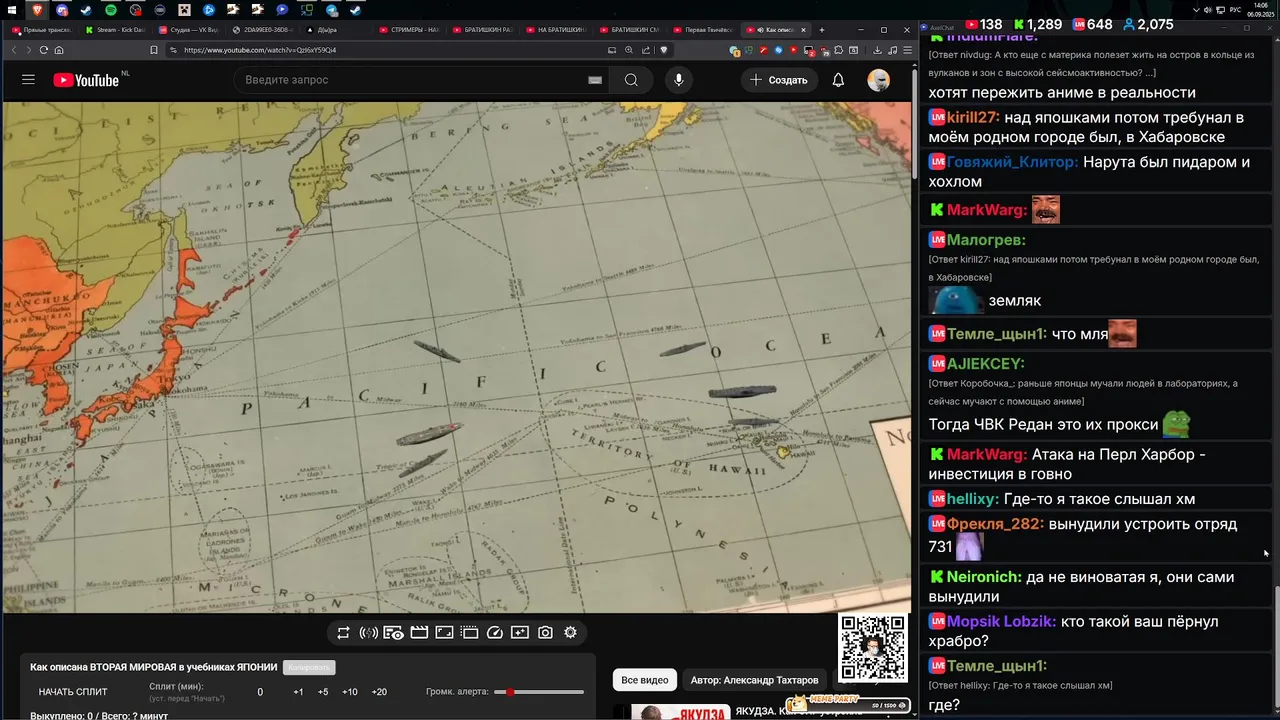
Task: Click the split minutes value 0
Action: [x=260, y=692]
